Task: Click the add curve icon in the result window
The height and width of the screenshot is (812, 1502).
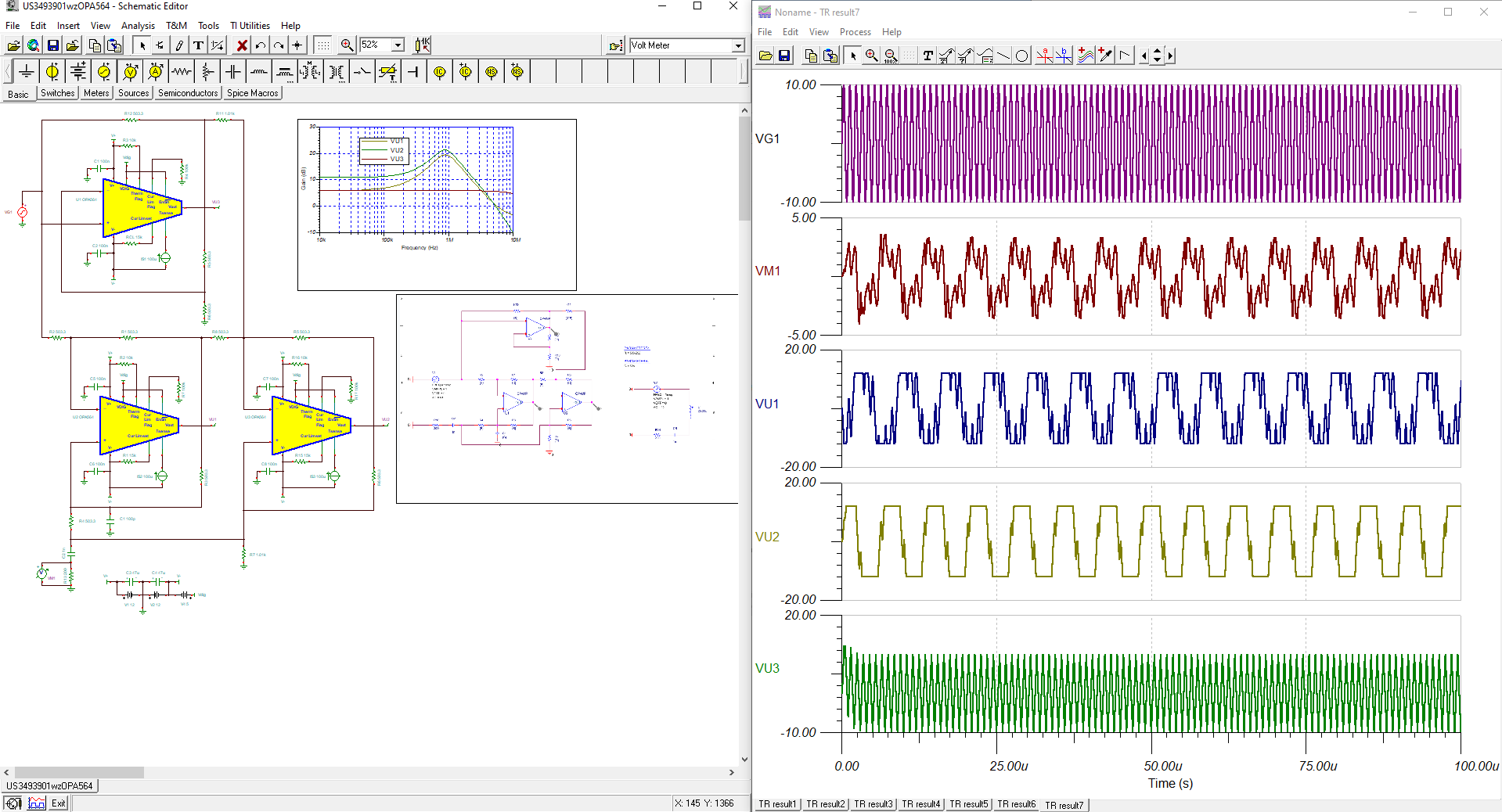Action: [x=1086, y=56]
